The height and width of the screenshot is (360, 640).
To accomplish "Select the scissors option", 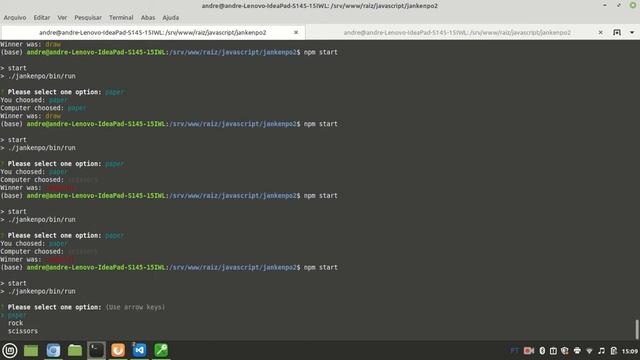I will [x=23, y=331].
